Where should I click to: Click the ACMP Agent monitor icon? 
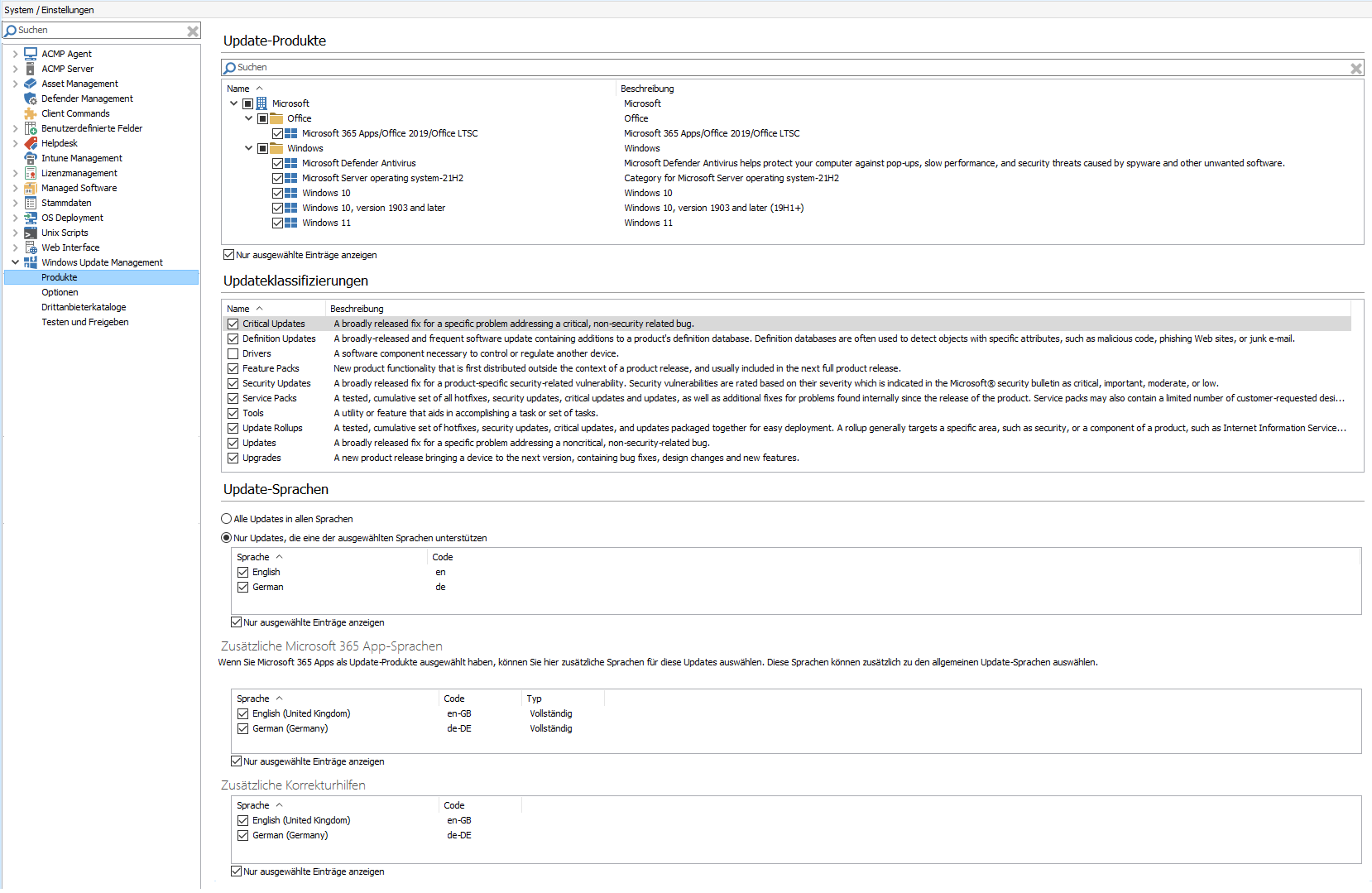click(31, 54)
